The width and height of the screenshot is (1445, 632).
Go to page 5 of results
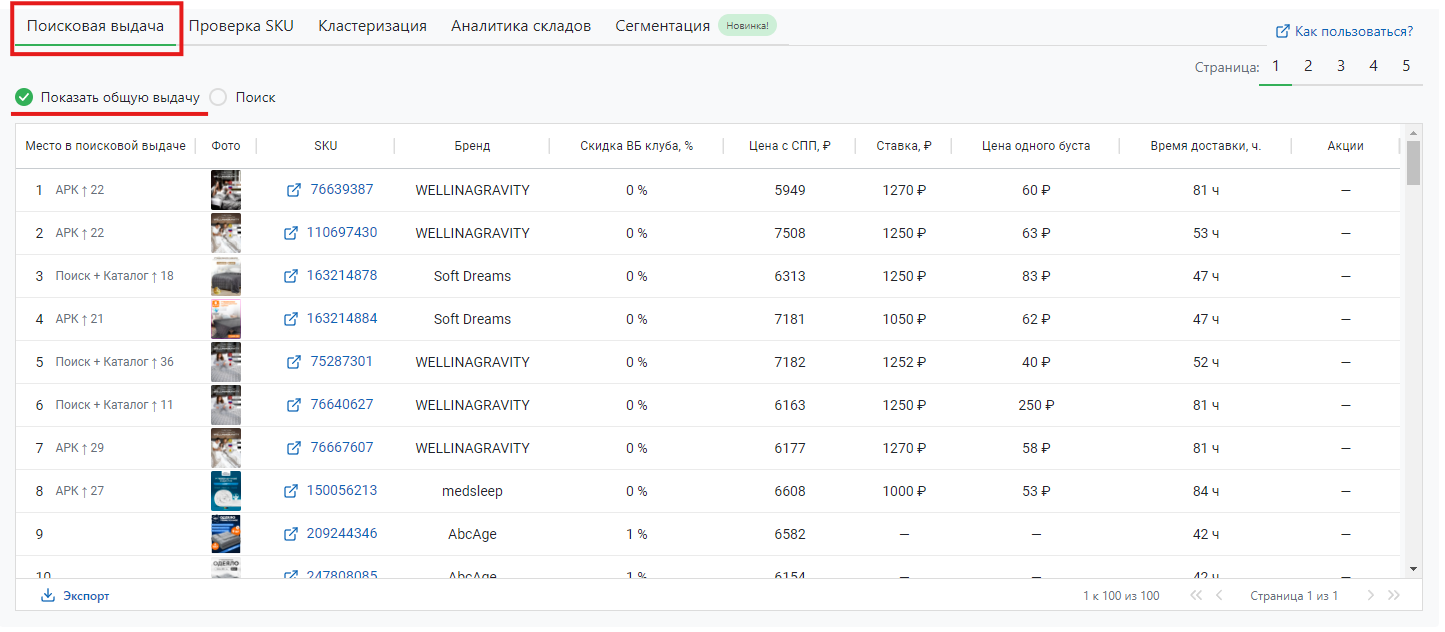pos(1406,66)
